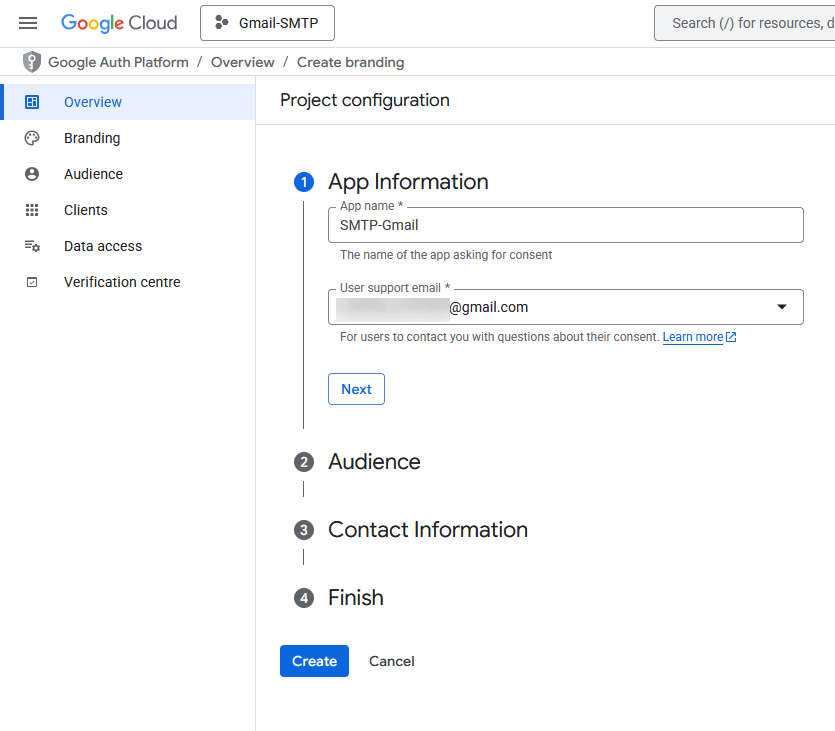Select the Contact Information step circle
This screenshot has height=731, width=835.
tap(303, 530)
